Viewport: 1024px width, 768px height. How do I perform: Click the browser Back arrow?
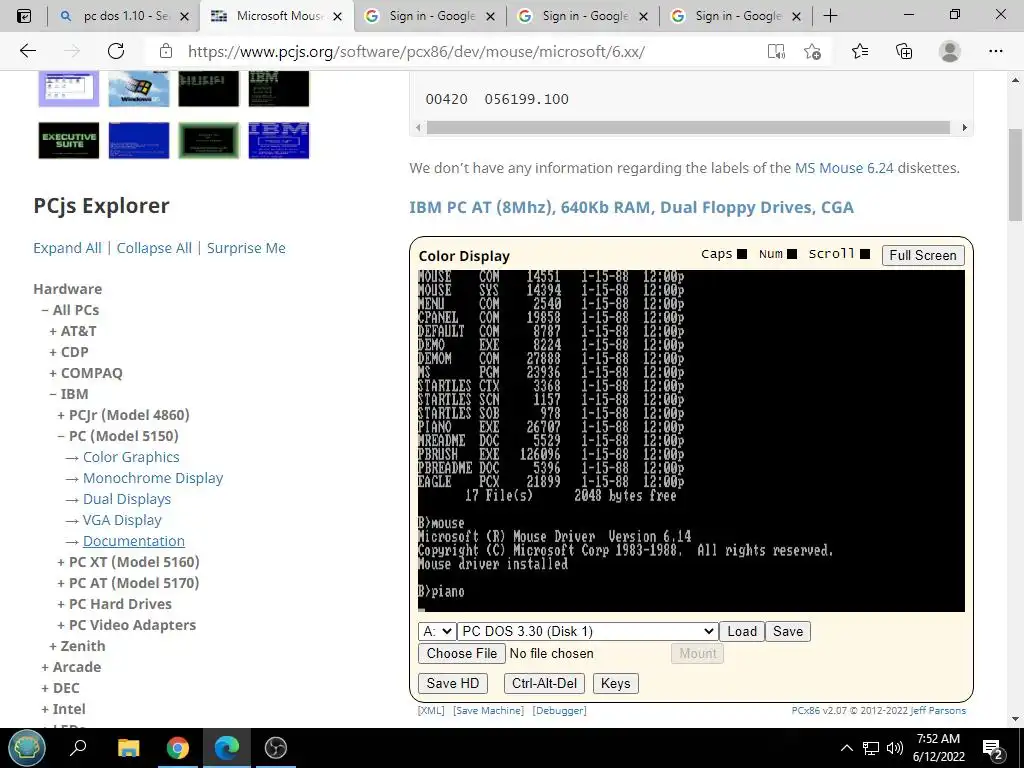point(27,51)
